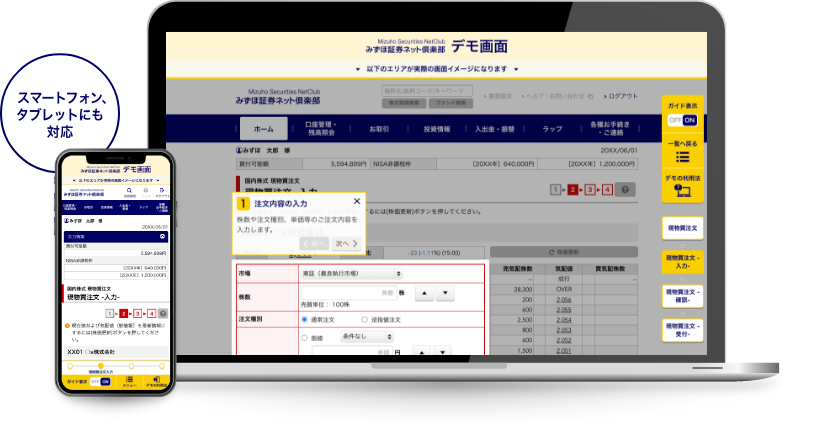Click step 2 red box in progress indicator
The width and height of the screenshot is (833, 429).
(x=572, y=190)
